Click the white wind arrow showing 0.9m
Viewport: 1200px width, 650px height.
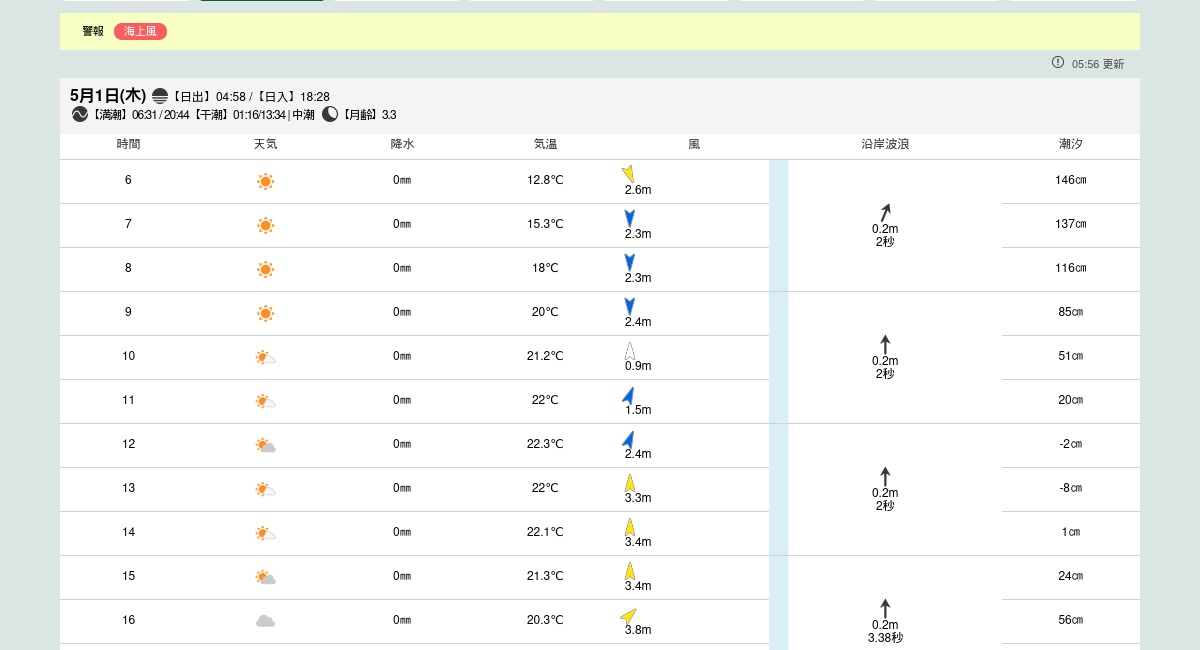630,351
